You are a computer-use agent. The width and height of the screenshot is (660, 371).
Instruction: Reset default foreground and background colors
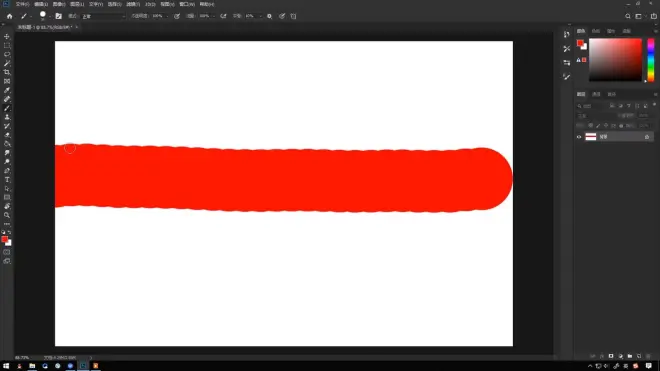coord(3,232)
